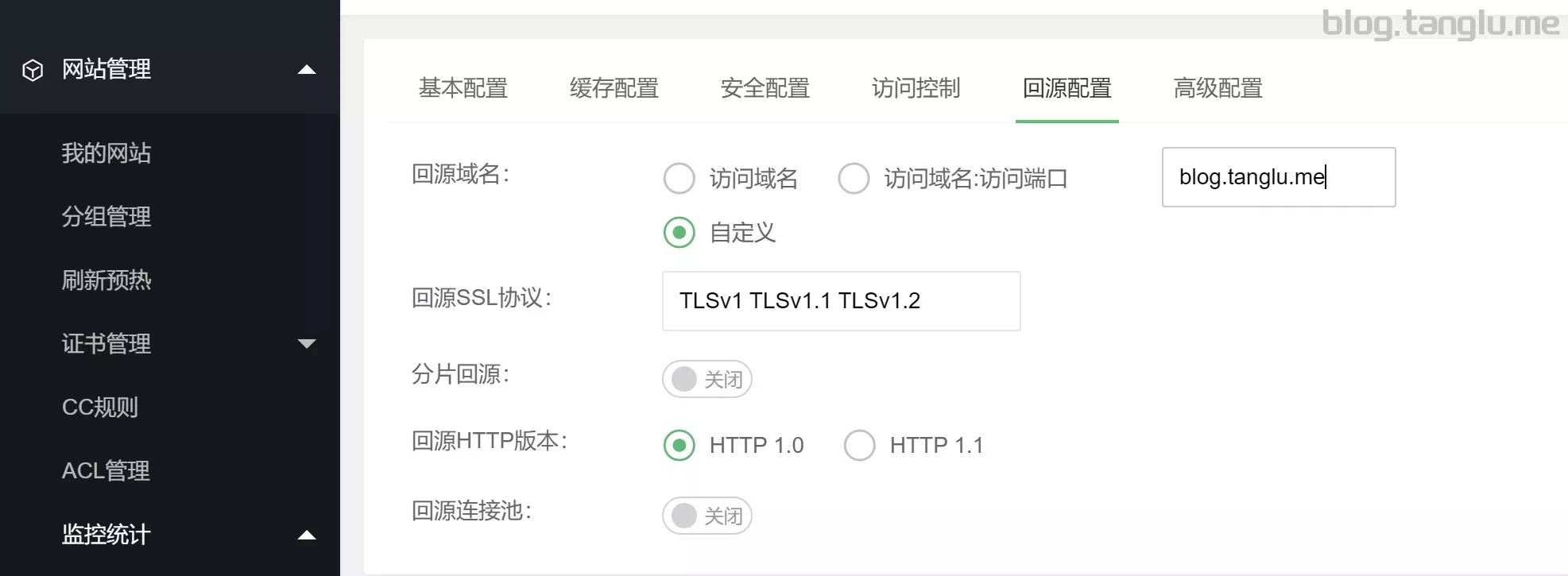Screen dimensions: 1568x576
Task: Select the 访问域名:访问端口 radio option
Action: [854, 178]
